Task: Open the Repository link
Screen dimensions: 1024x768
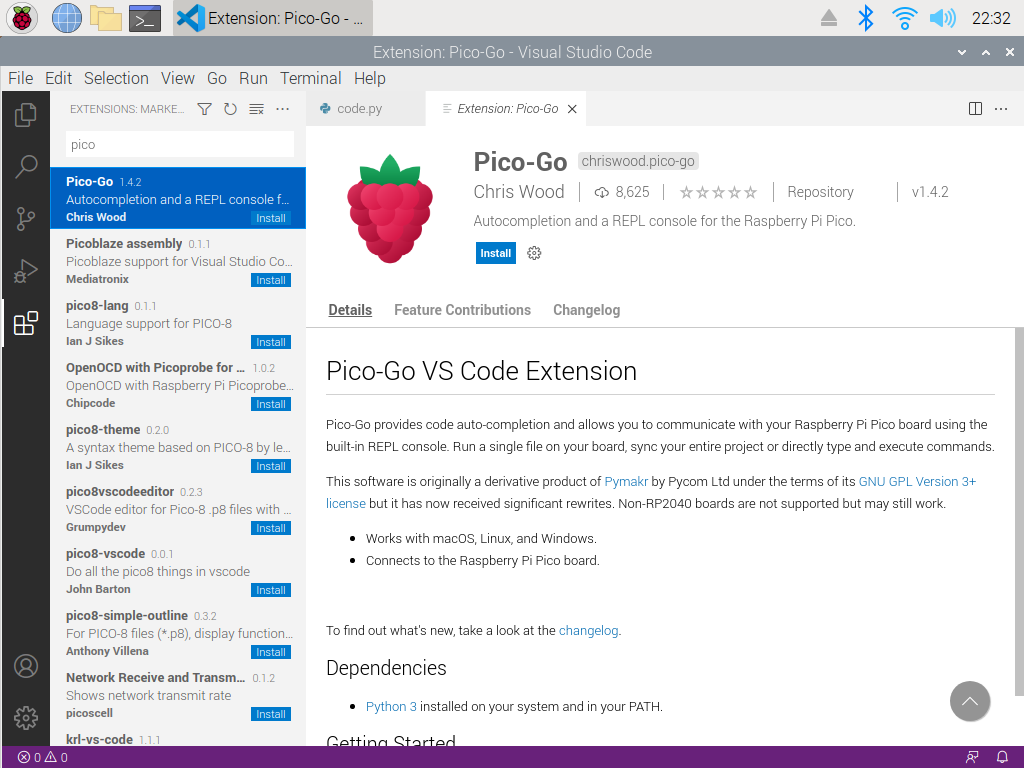Action: (x=820, y=192)
